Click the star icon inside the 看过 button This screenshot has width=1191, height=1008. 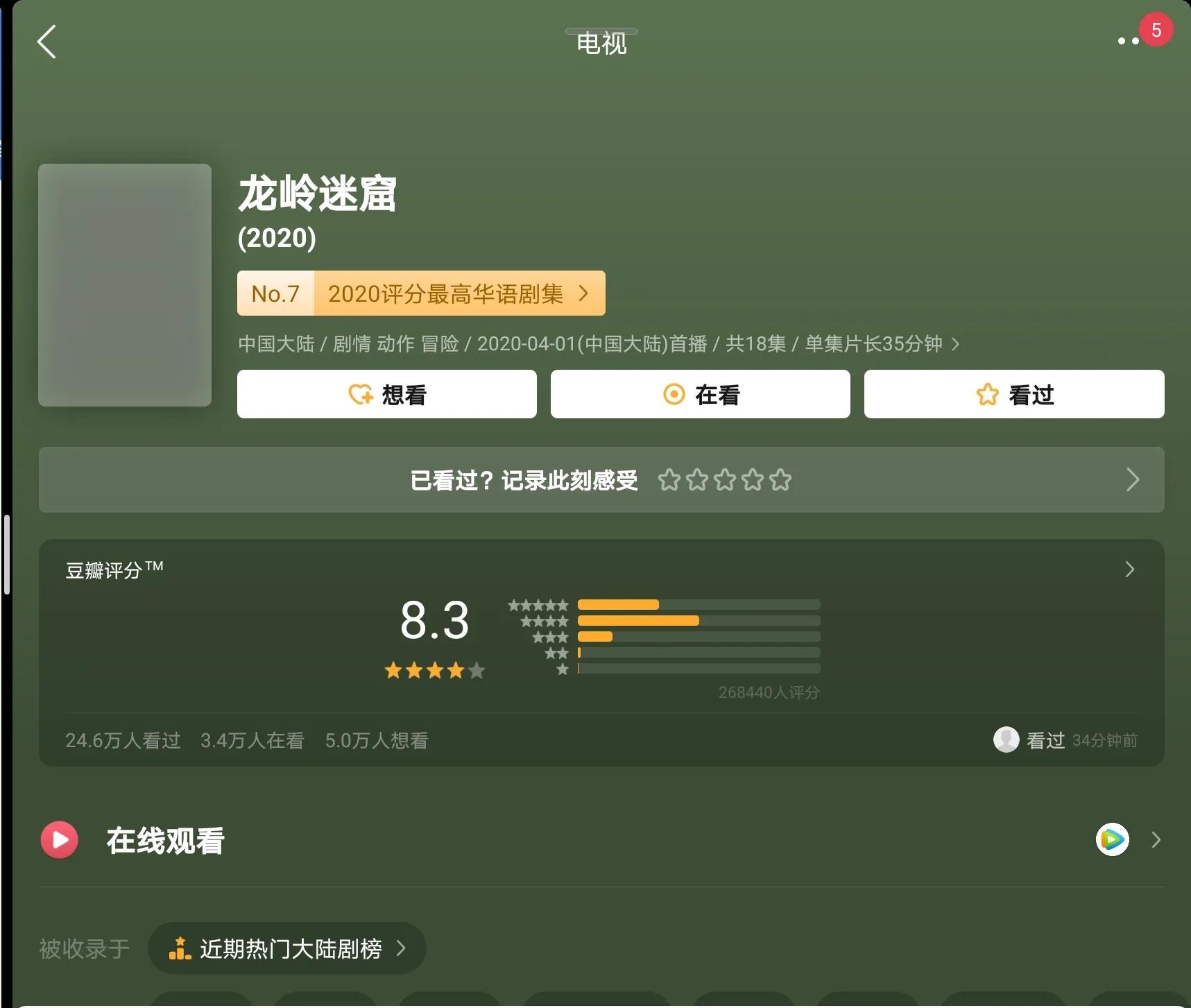coord(986,394)
